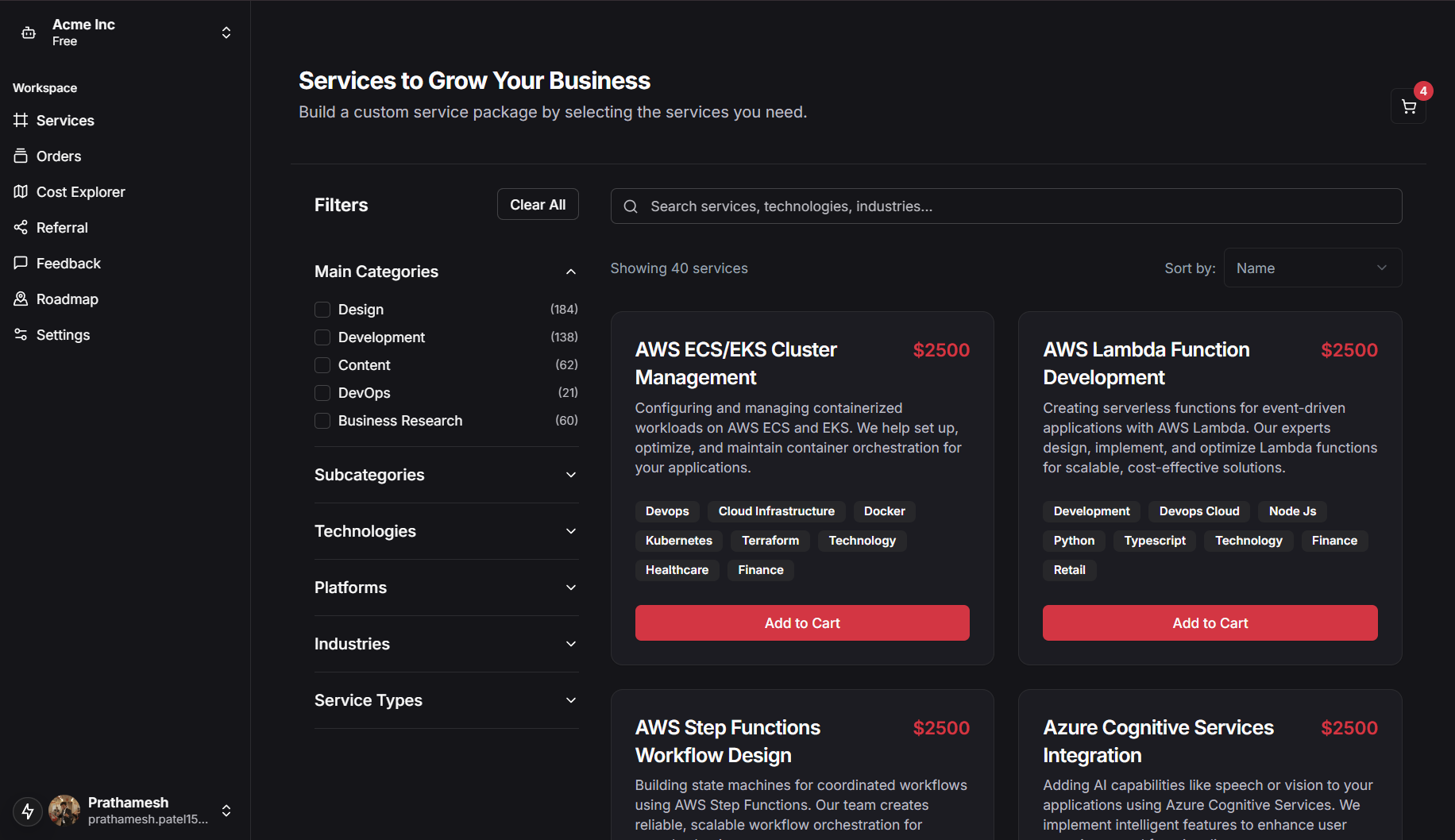Viewport: 1455px width, 840px height.
Task: Tick the Business Research checkbox
Action: coord(322,421)
